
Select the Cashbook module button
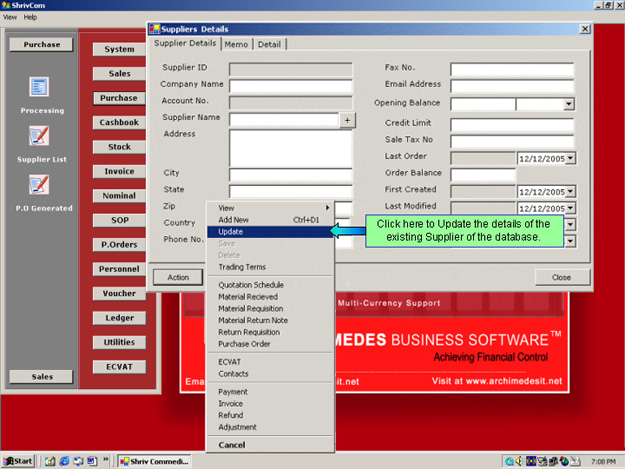click(119, 122)
